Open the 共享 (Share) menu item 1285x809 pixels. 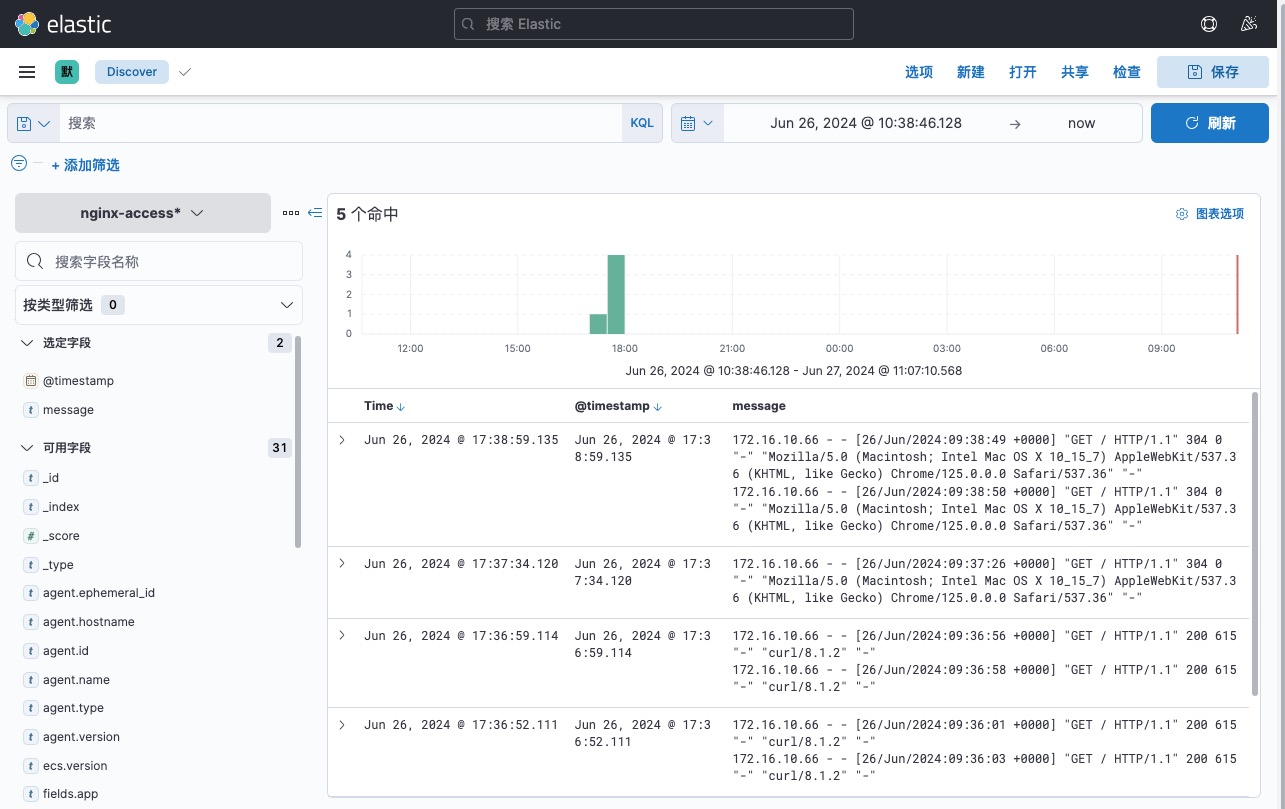tap(1074, 72)
